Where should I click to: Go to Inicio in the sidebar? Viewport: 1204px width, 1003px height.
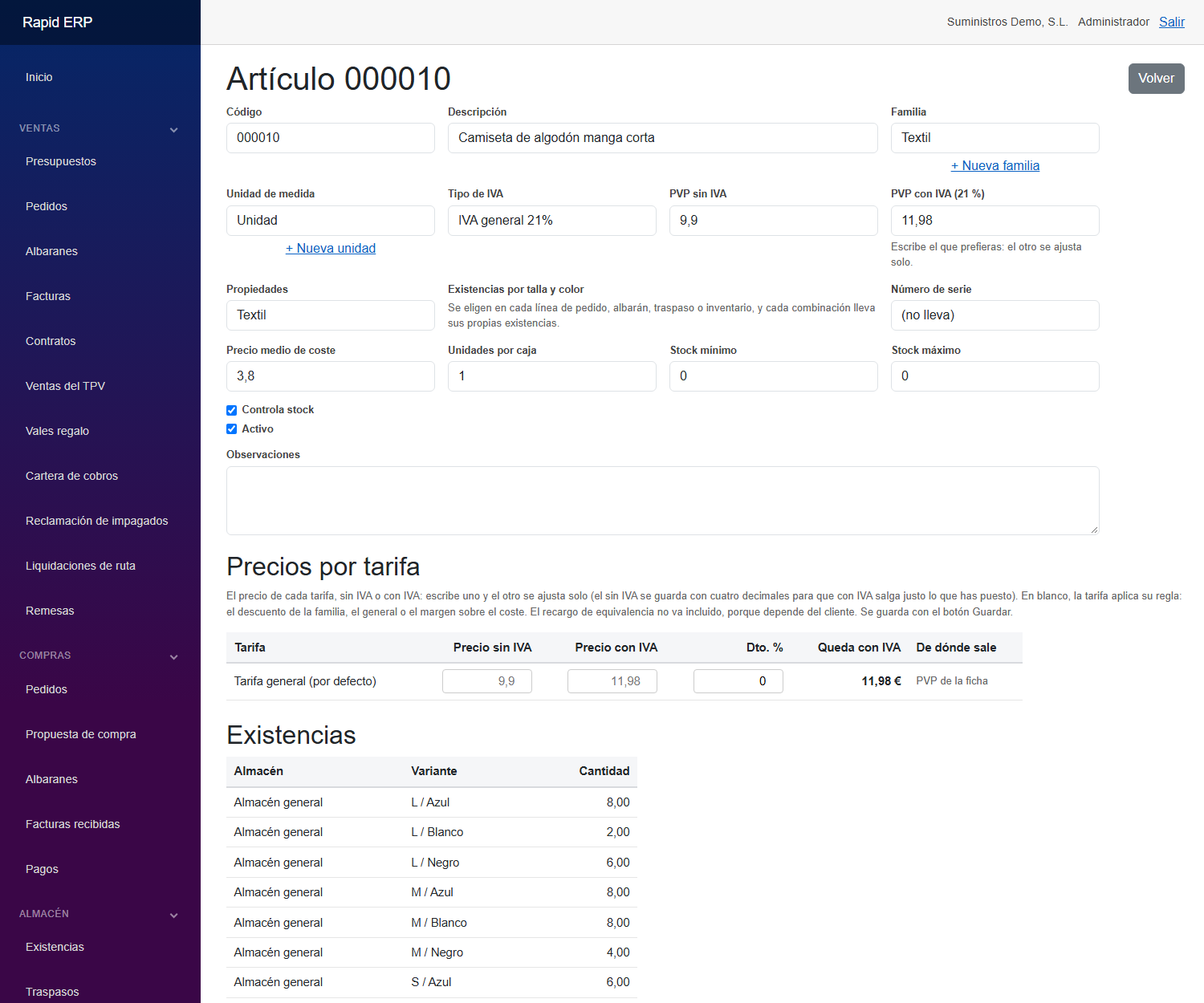(x=39, y=77)
